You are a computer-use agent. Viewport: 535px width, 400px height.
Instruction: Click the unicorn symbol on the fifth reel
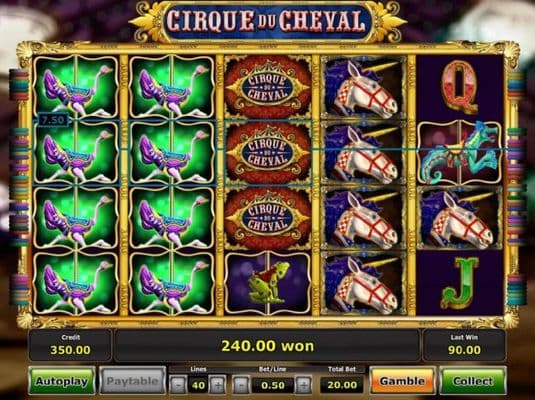coord(460,218)
